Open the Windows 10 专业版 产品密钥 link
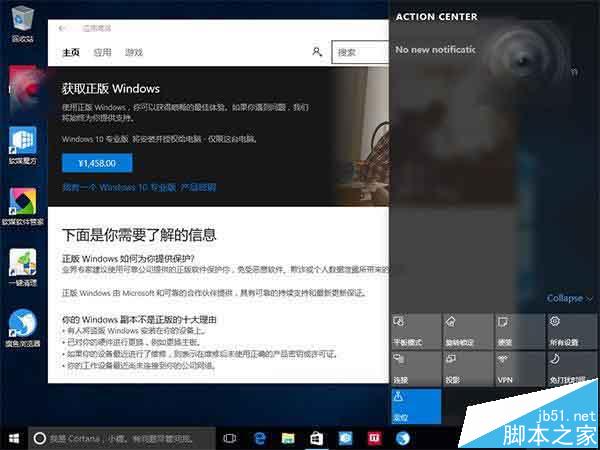Viewport: 600px width, 450px height. pos(139,188)
